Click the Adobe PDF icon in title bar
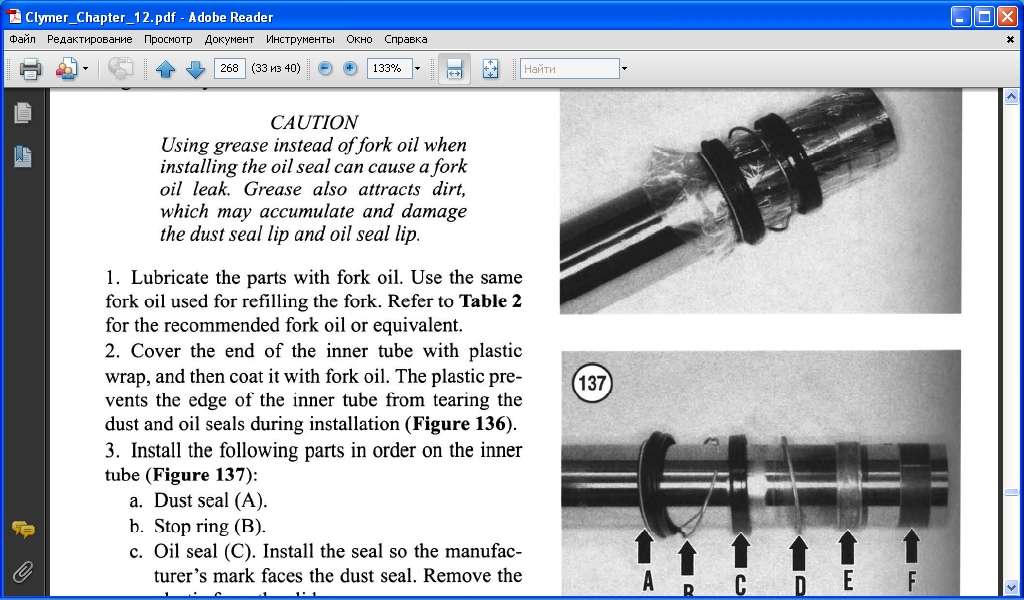Viewport: 1024px width, 600px height. click(14, 16)
